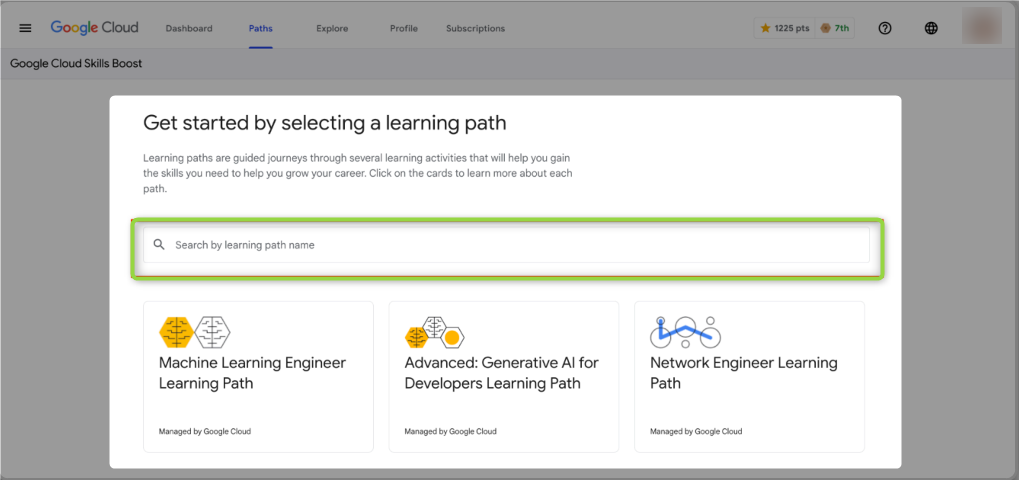The height and width of the screenshot is (480, 1019).
Task: Click the Get started by selecting heading
Action: (324, 123)
